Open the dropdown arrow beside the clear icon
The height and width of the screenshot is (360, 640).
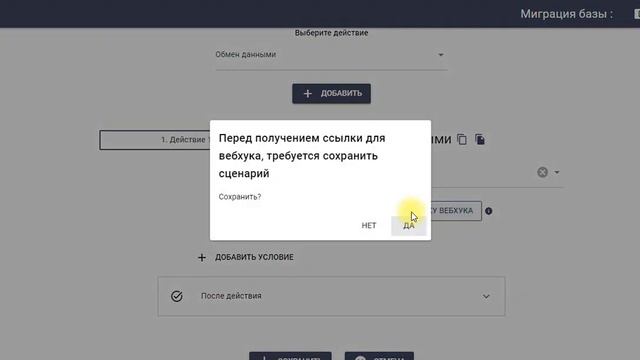tap(557, 172)
